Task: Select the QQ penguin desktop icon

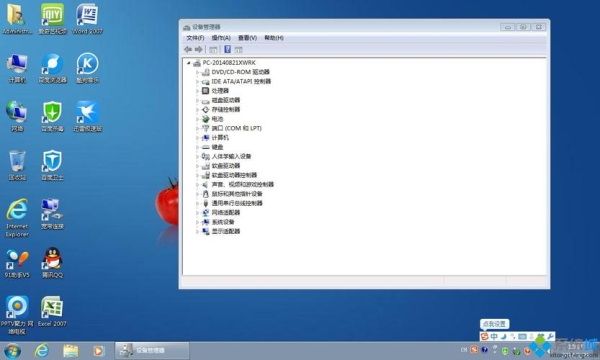Action: 52,262
